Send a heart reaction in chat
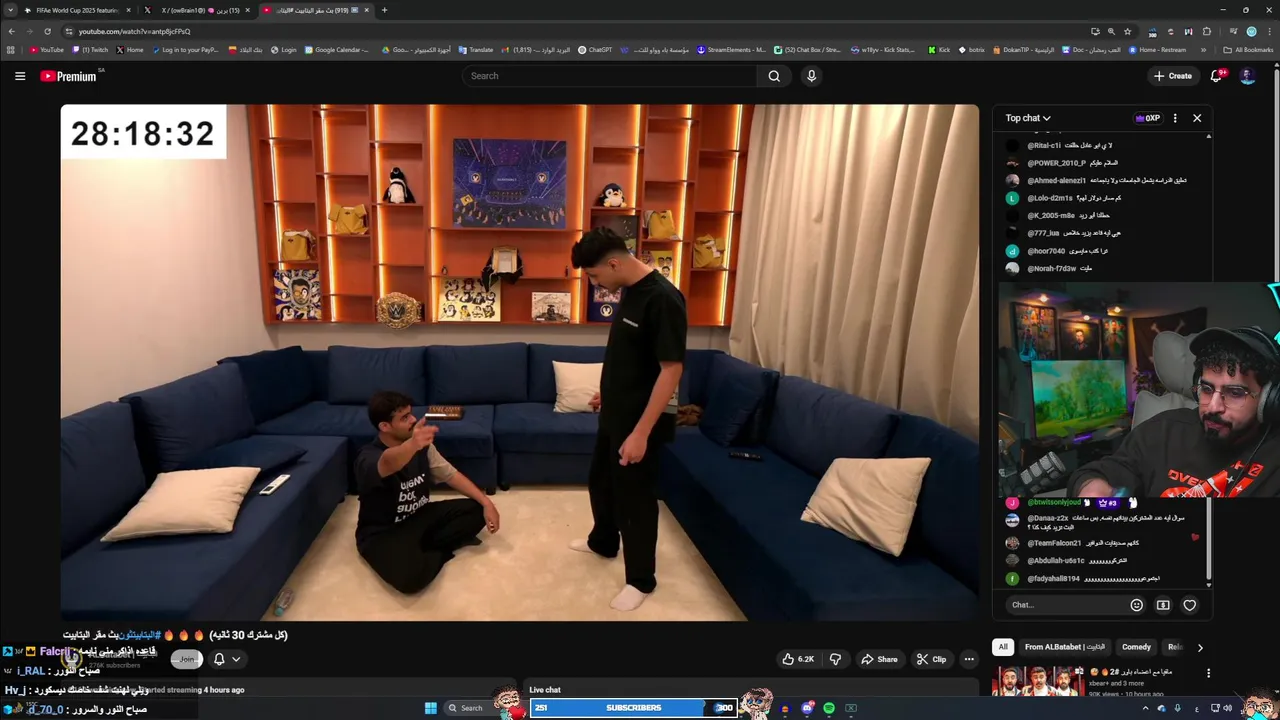This screenshot has height=720, width=1280. coord(1190,605)
